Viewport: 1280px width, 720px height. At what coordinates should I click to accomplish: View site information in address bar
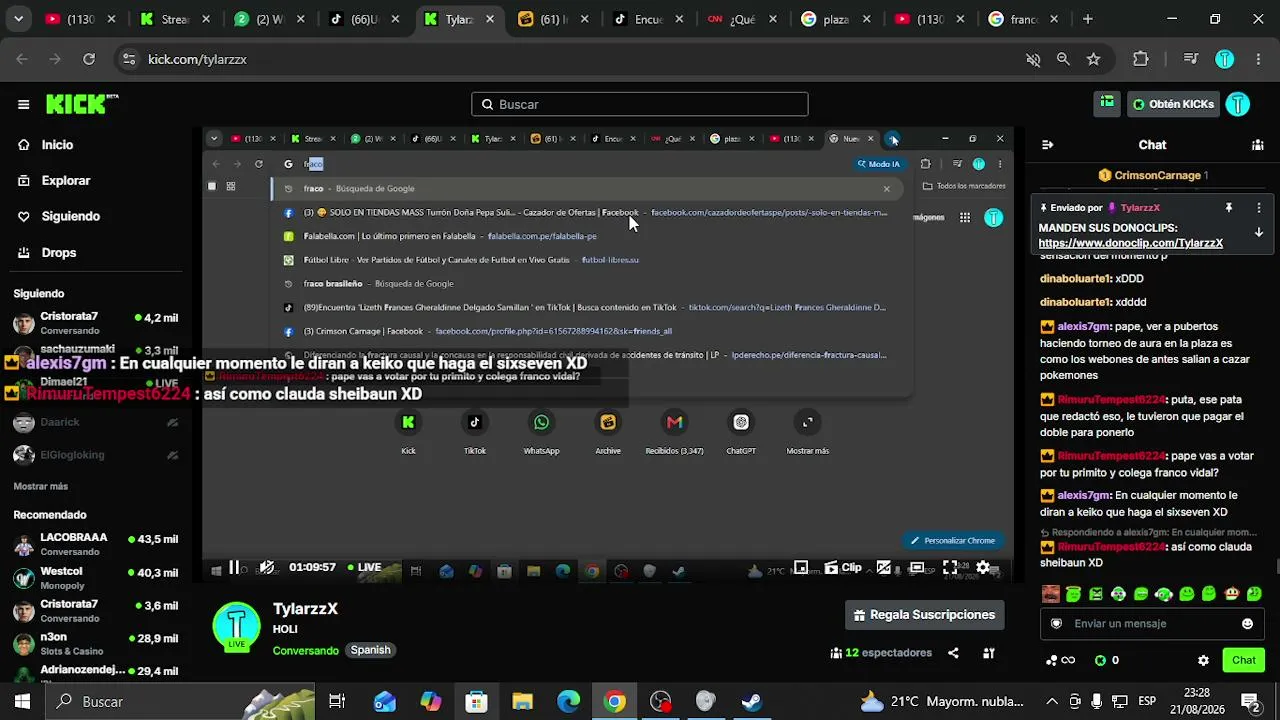point(128,59)
